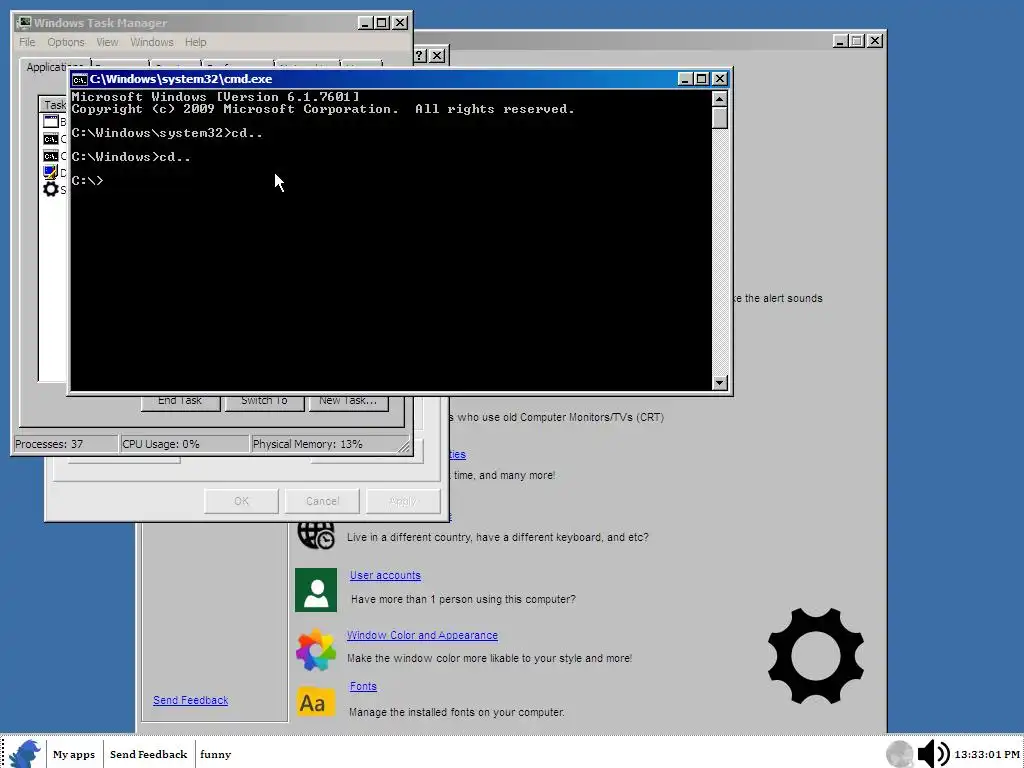Click the grey orb tray icon
Viewport: 1024px width, 768px height.
(899, 754)
